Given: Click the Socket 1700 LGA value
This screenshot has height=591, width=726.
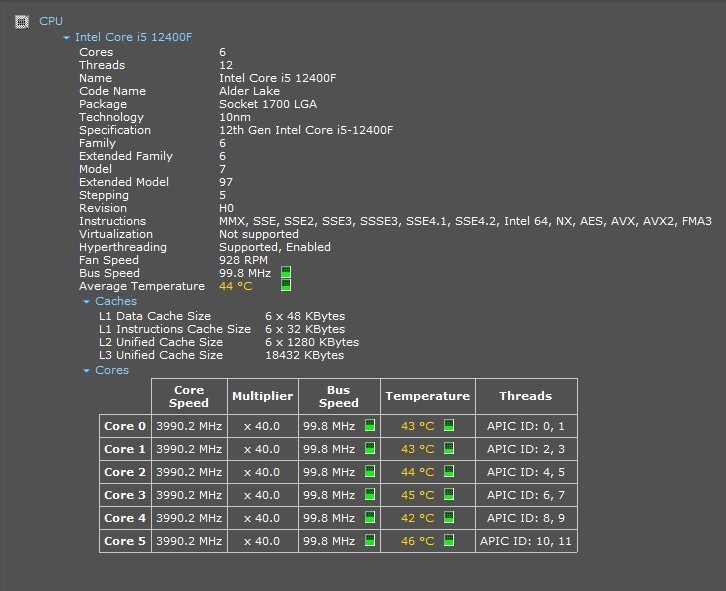Looking at the screenshot, I should coord(268,104).
